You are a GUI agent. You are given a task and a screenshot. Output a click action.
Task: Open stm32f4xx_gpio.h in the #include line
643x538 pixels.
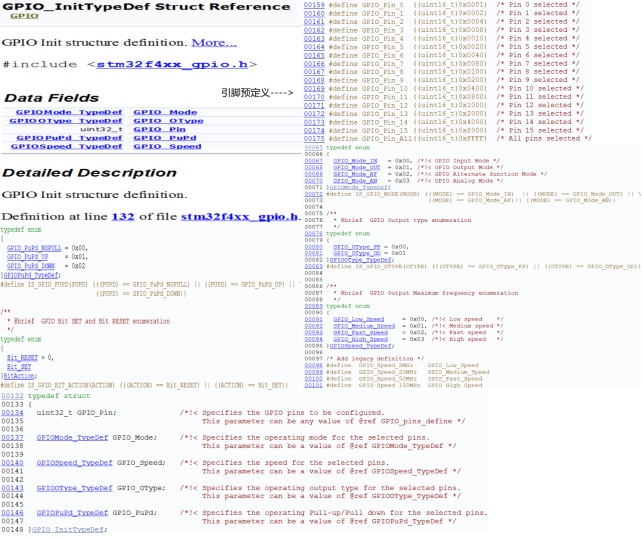pyautogui.click(x=172, y=64)
